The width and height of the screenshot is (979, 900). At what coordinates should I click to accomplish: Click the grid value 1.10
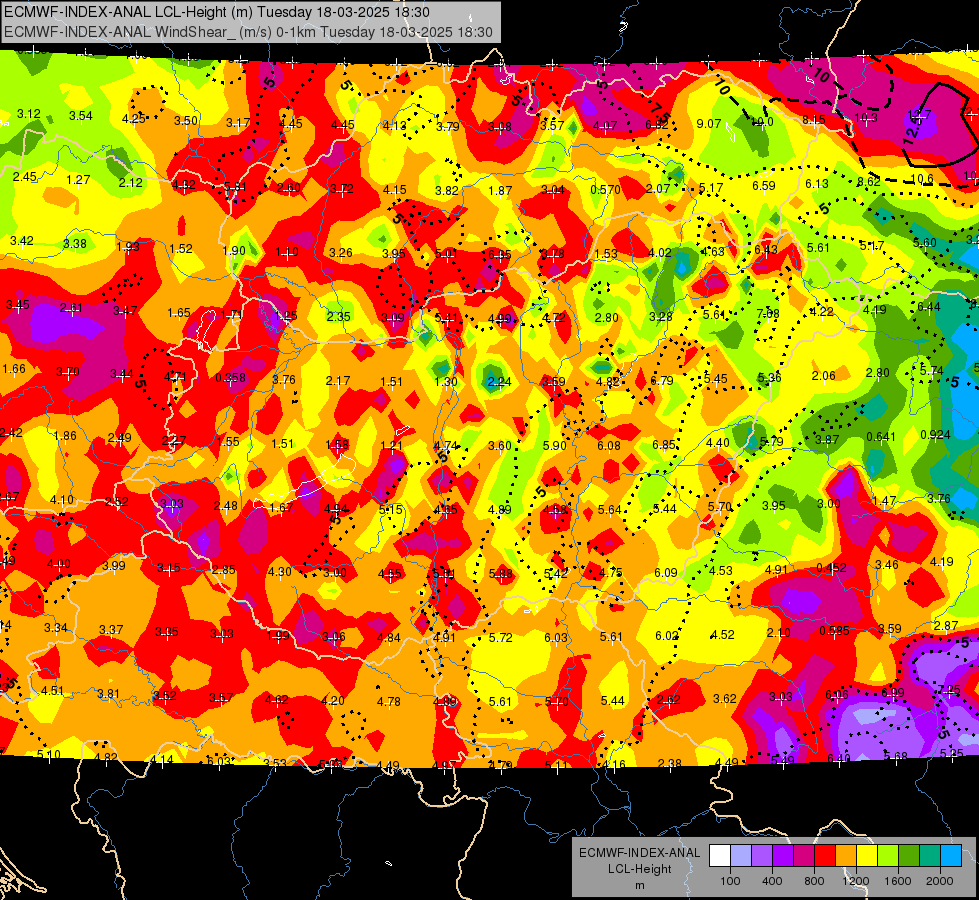pyautogui.click(x=287, y=252)
